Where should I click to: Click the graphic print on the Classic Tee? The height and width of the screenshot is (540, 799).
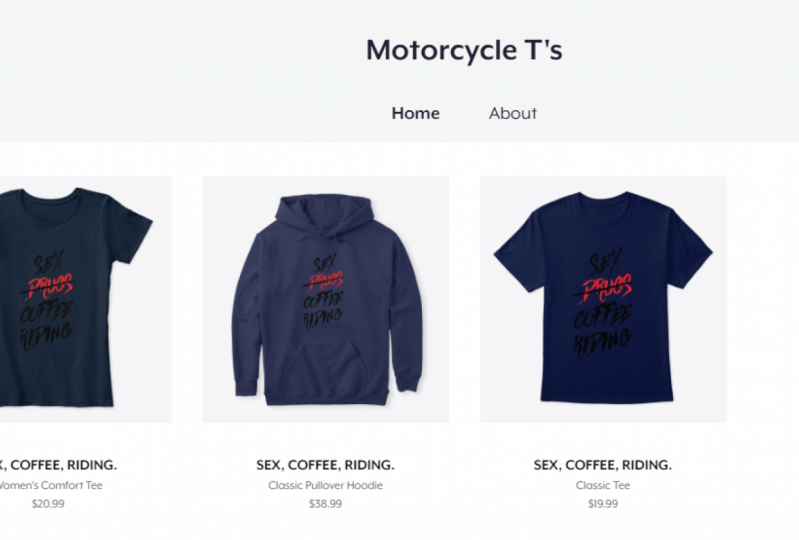pos(603,303)
